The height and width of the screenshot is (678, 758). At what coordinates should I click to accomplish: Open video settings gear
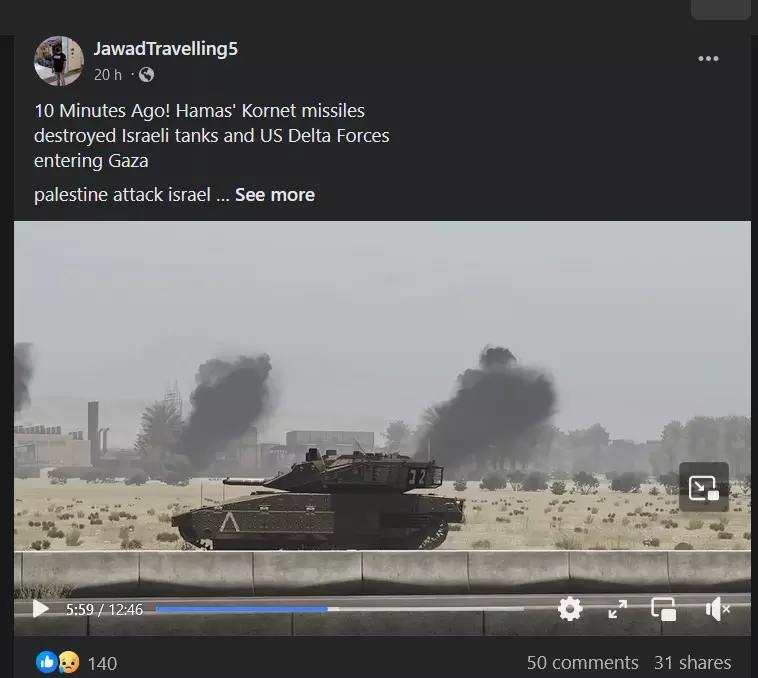(570, 609)
